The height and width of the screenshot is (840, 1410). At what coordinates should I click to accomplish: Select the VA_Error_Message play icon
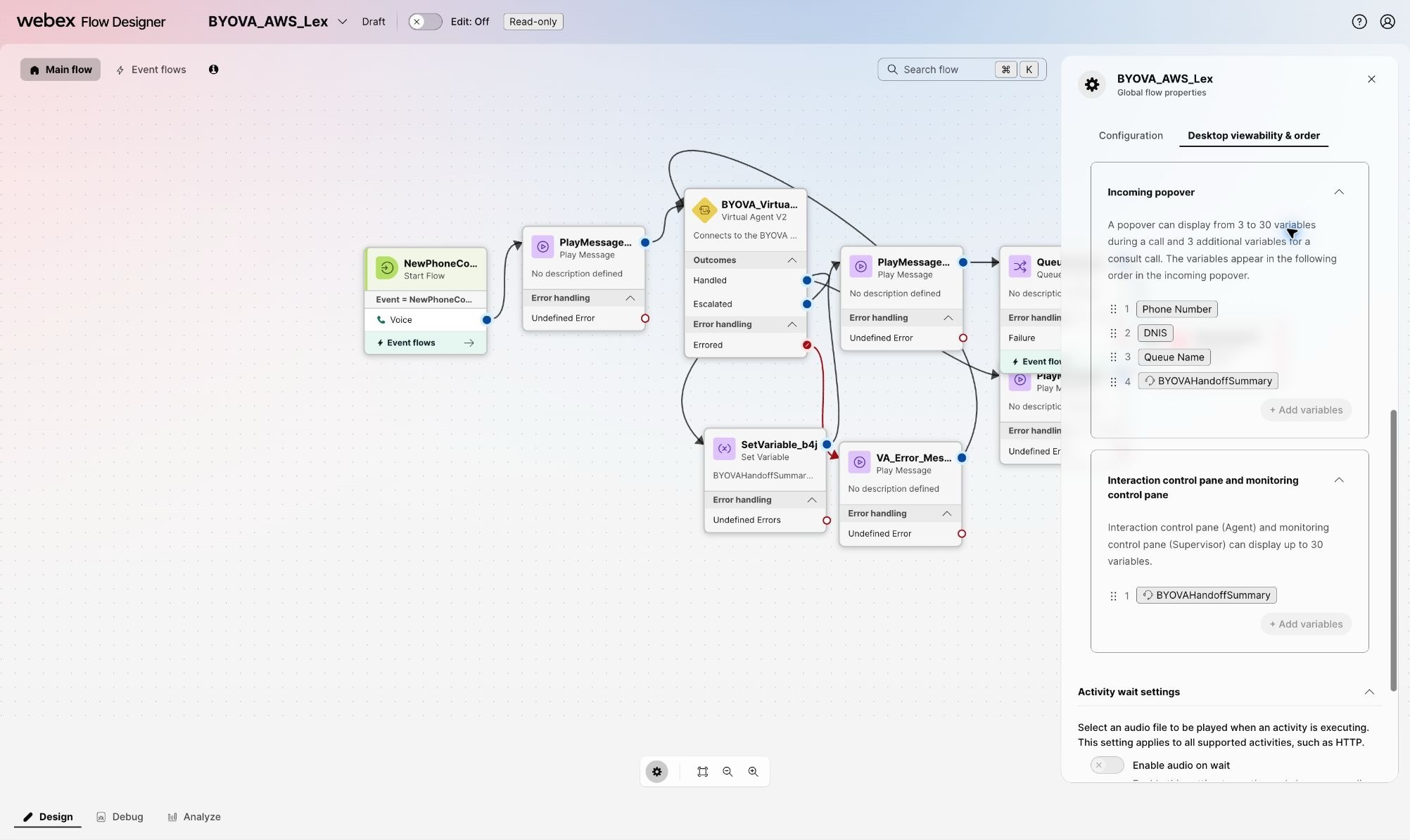coord(859,462)
